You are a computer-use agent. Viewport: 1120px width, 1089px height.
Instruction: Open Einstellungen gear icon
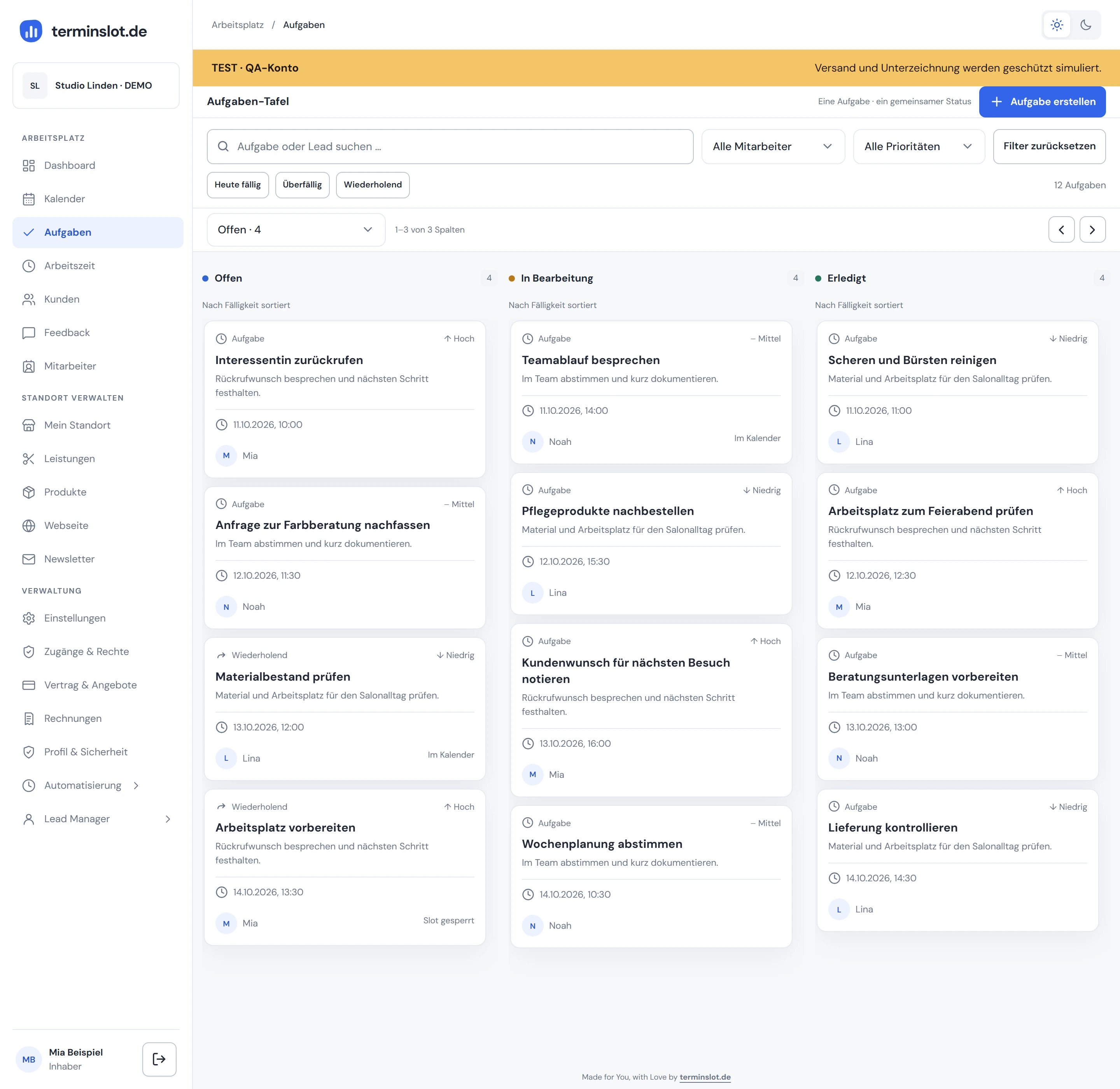(x=29, y=618)
